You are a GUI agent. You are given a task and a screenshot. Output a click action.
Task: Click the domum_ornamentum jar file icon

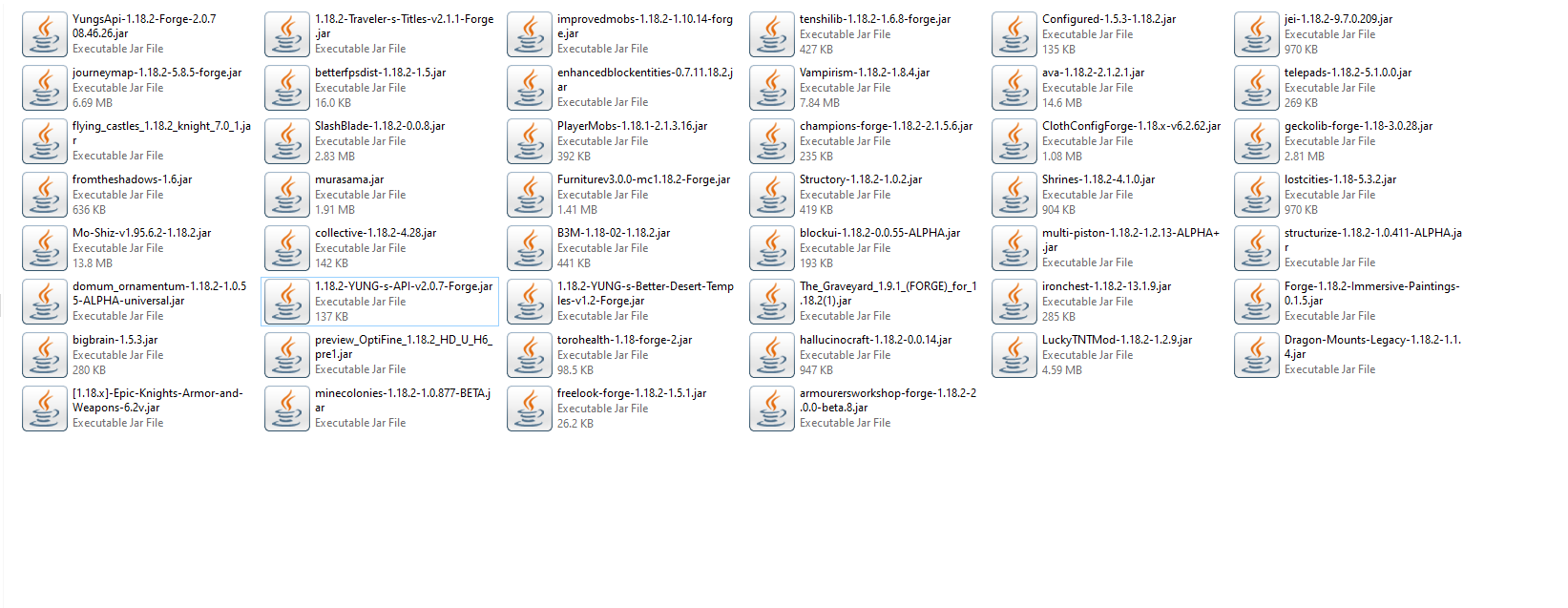tap(44, 302)
